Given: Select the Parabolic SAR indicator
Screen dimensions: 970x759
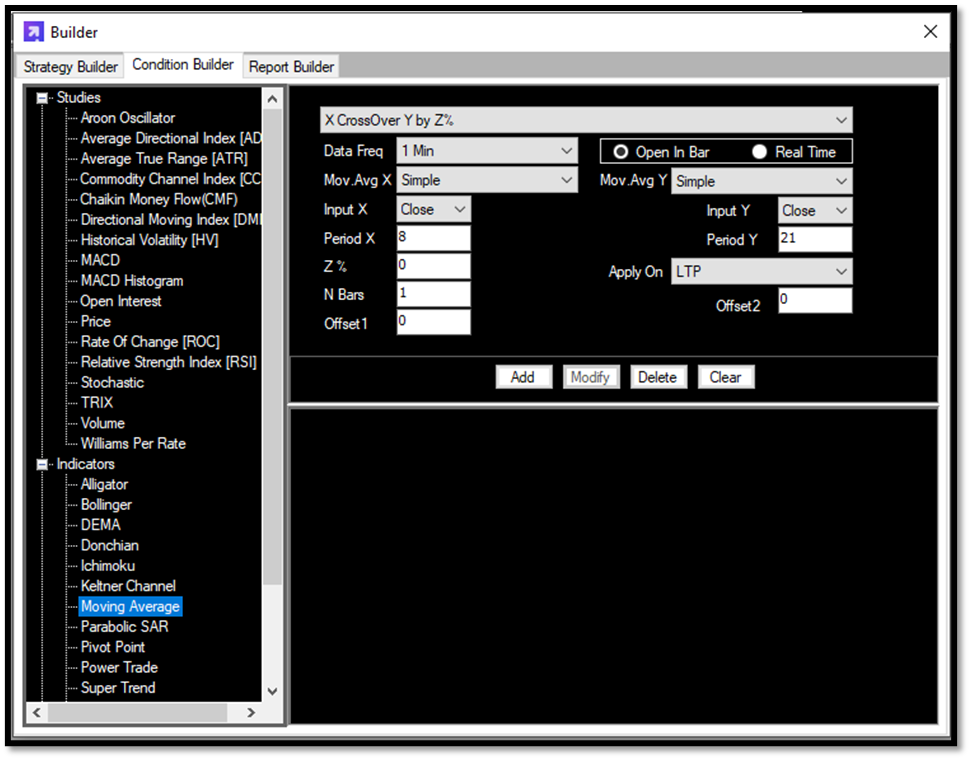Looking at the screenshot, I should [x=124, y=627].
